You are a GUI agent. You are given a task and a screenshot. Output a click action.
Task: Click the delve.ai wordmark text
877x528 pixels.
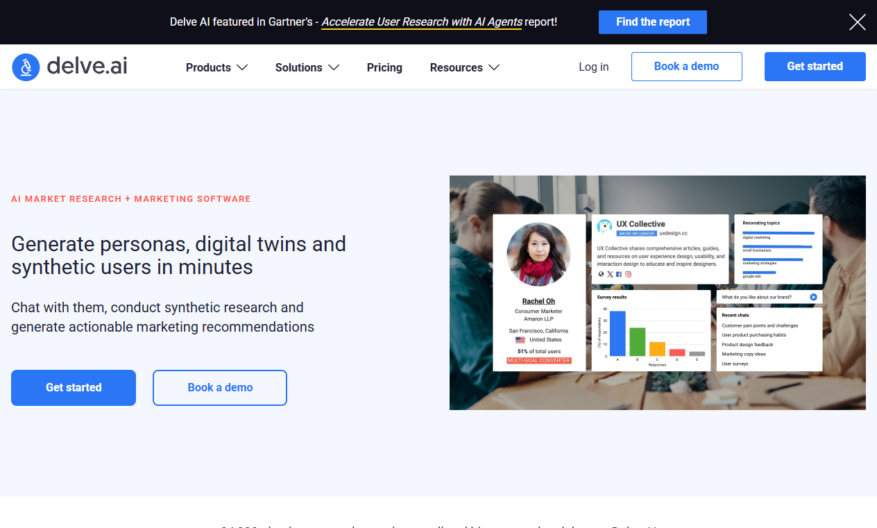pyautogui.click(x=87, y=66)
